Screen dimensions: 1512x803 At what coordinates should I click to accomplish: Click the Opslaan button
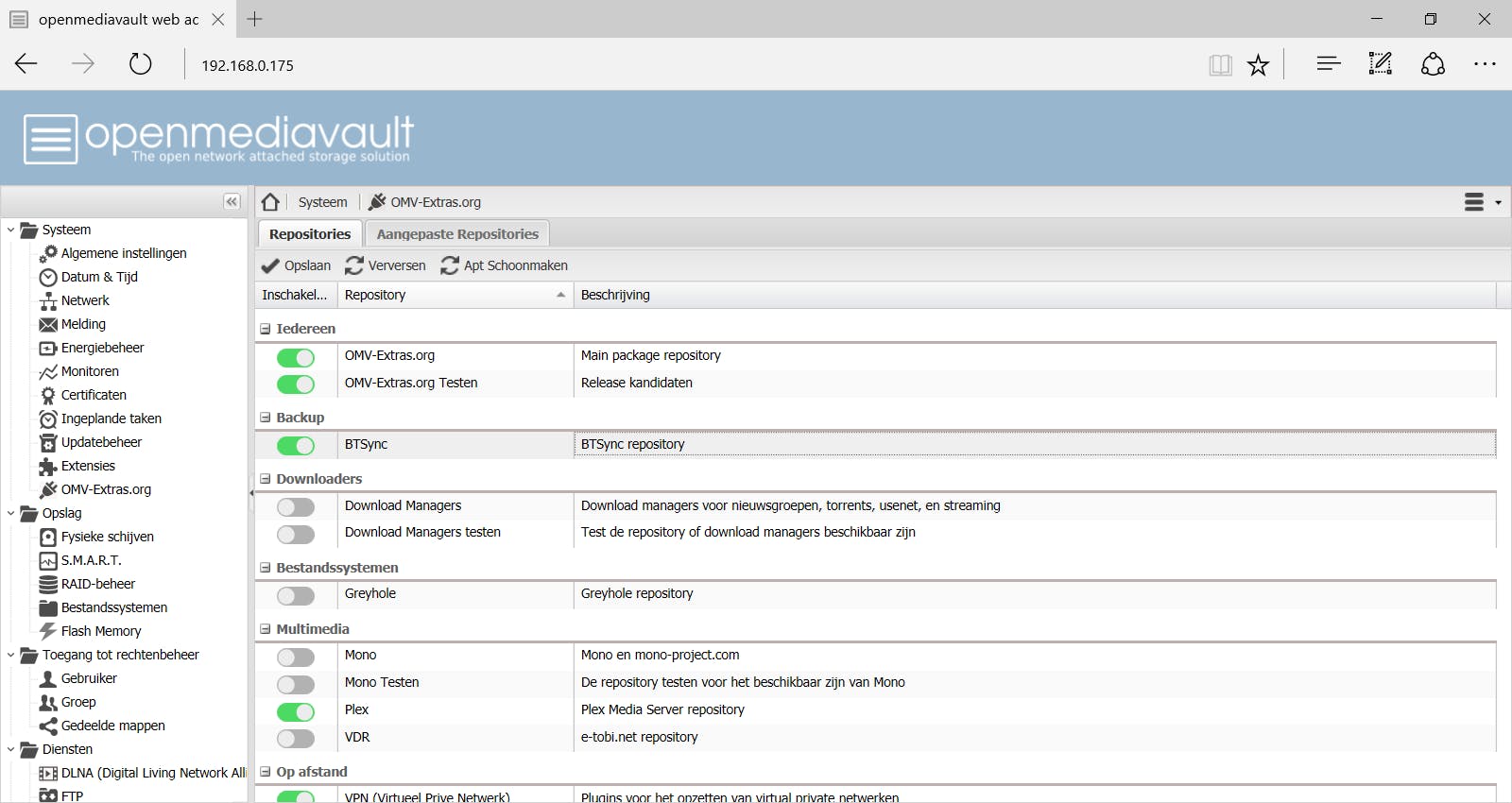[x=296, y=265]
